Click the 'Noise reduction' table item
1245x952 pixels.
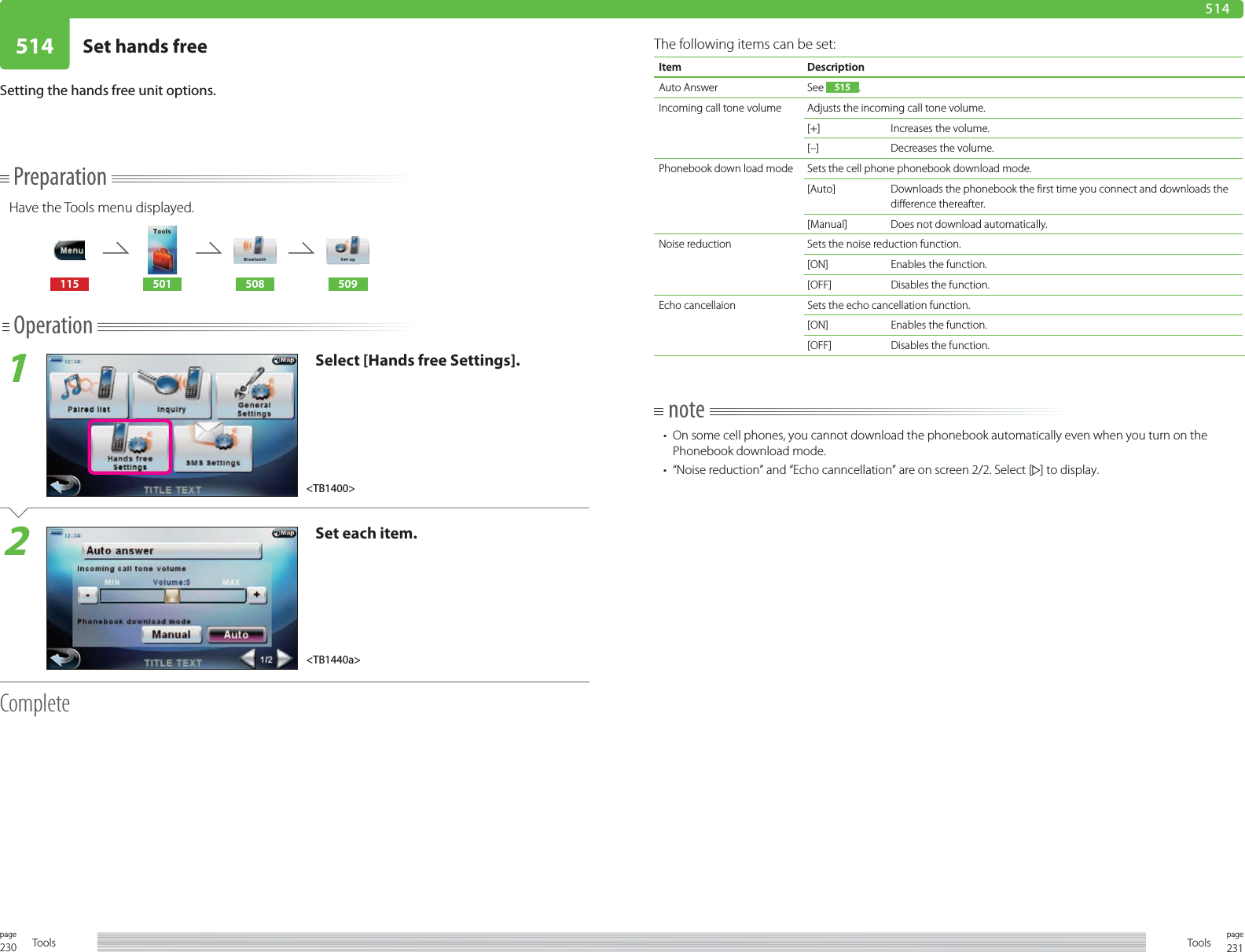pyautogui.click(x=695, y=244)
